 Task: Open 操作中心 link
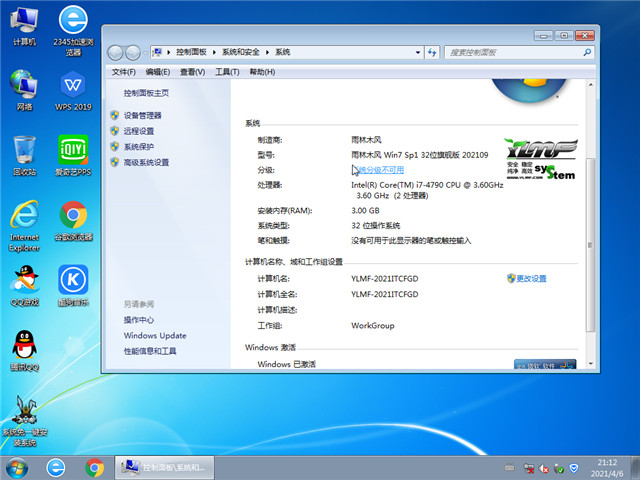coord(139,320)
